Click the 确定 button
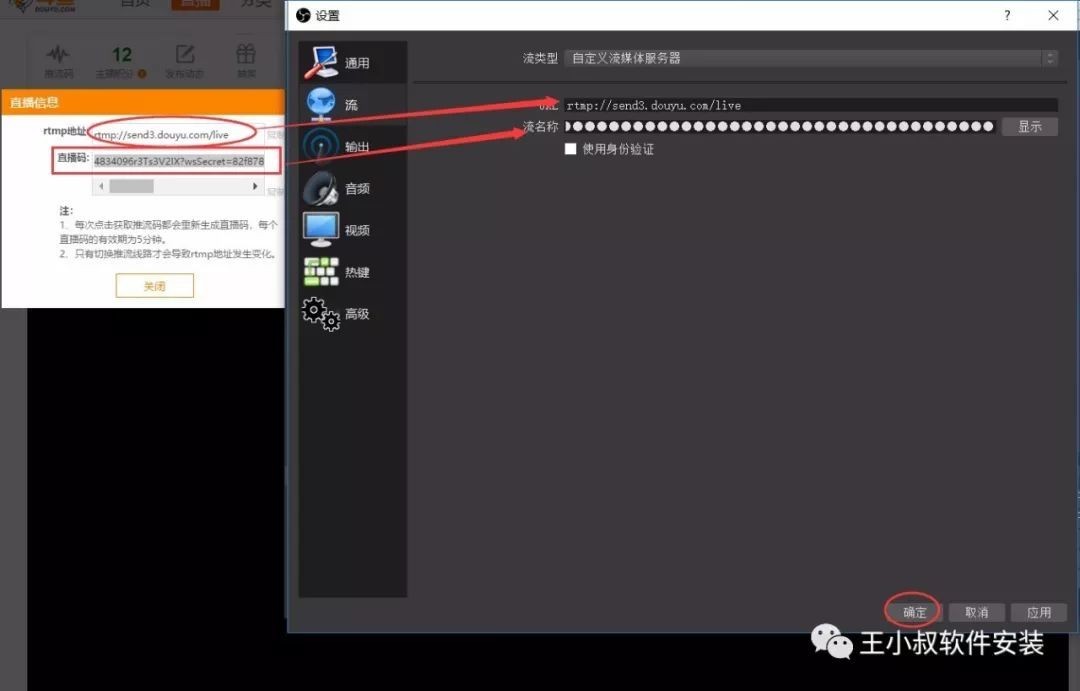Viewport: 1080px width, 691px height. coord(915,612)
